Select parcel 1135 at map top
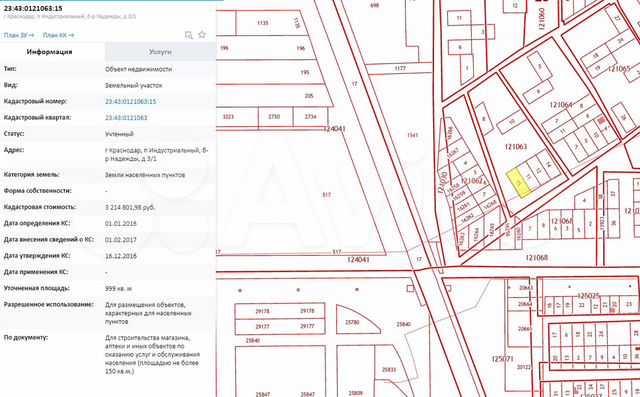Screen dimensions: 640x397 click(263, 23)
